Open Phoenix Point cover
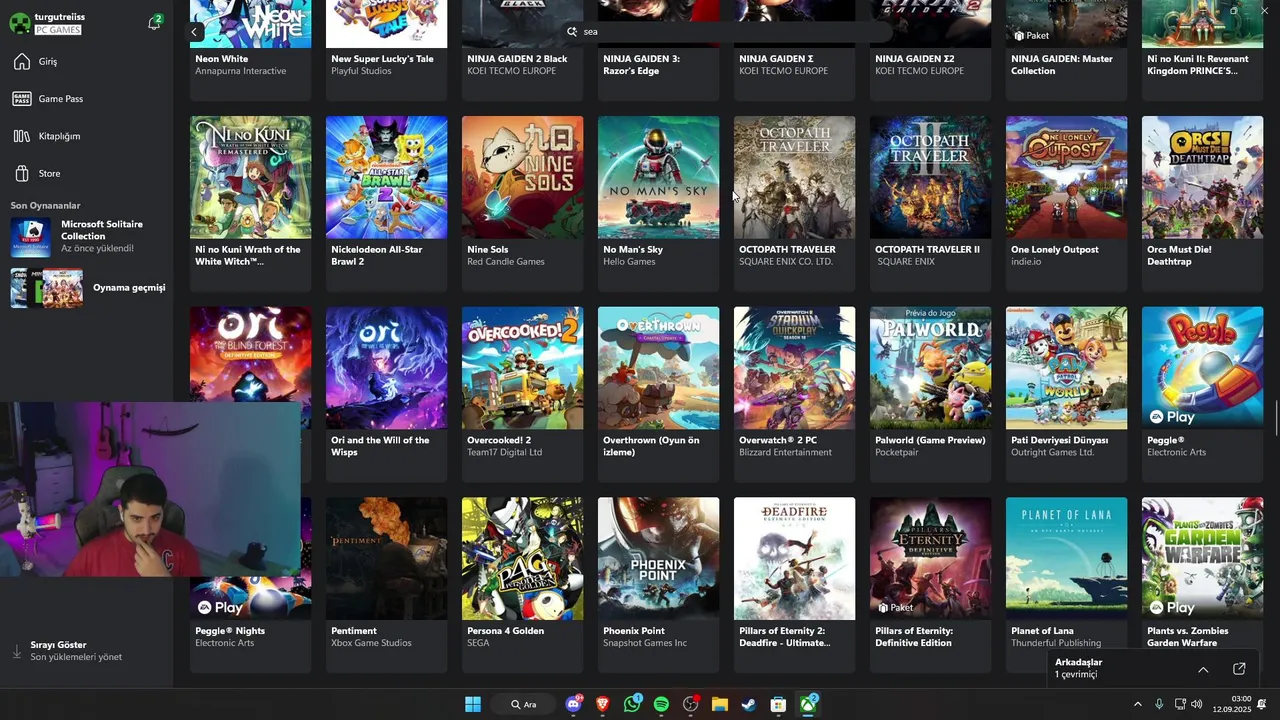Screen dimensions: 1280x720 [x=658, y=559]
